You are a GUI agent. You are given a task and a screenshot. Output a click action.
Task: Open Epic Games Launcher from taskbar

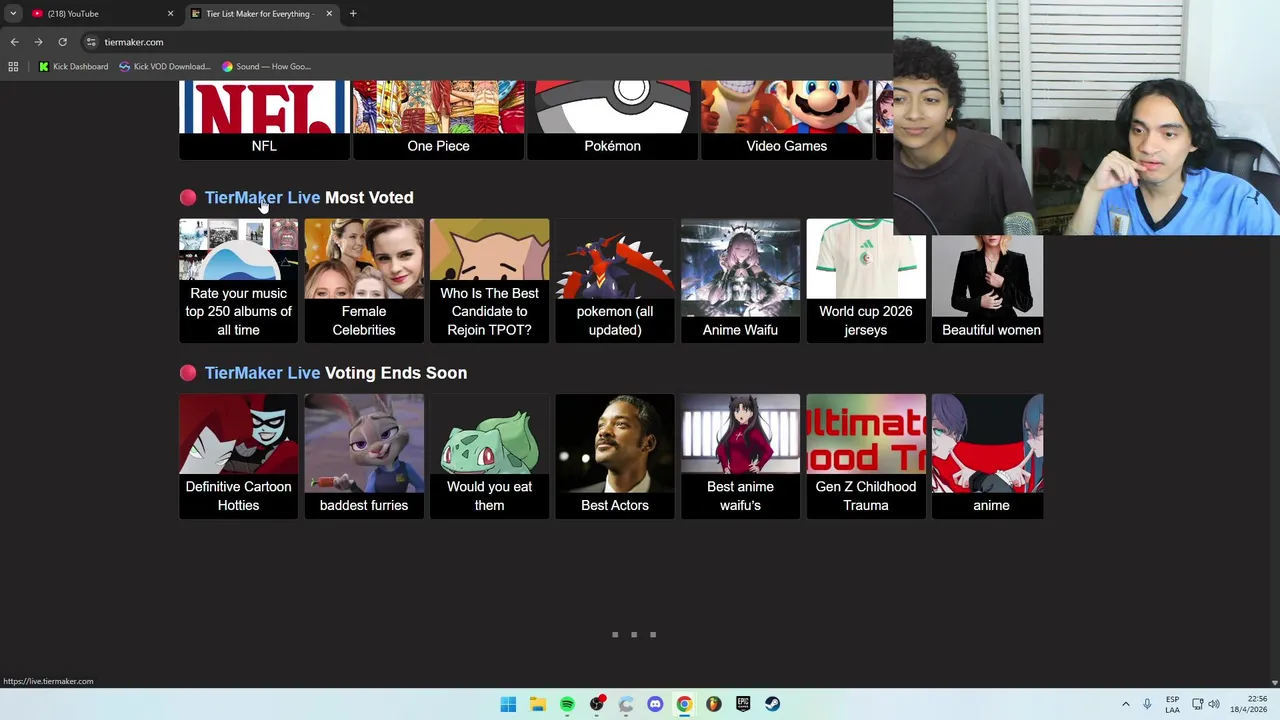(x=743, y=704)
